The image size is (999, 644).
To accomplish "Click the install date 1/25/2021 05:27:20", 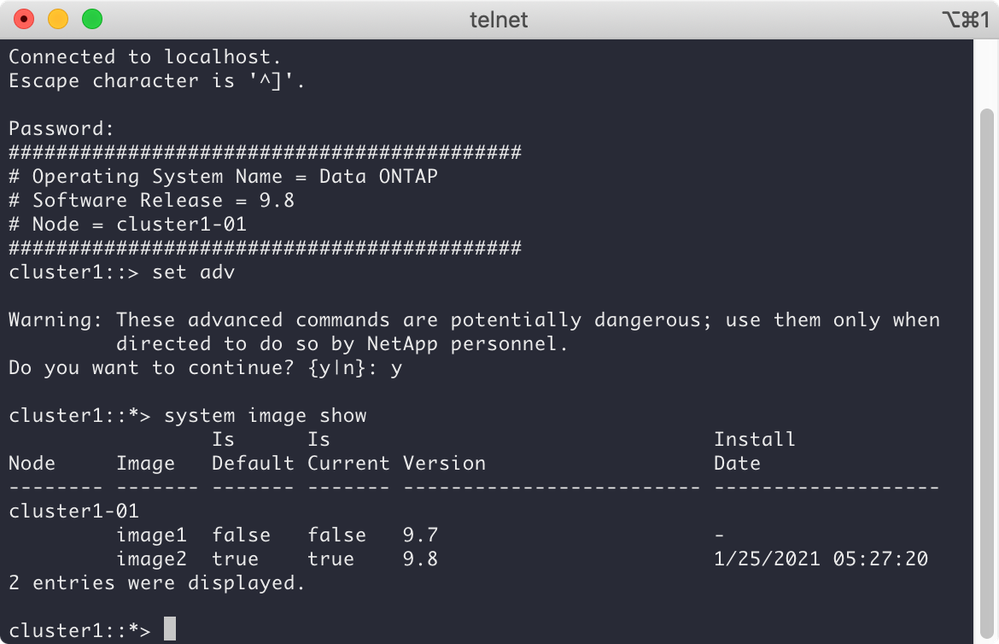I will pyautogui.click(x=820, y=559).
